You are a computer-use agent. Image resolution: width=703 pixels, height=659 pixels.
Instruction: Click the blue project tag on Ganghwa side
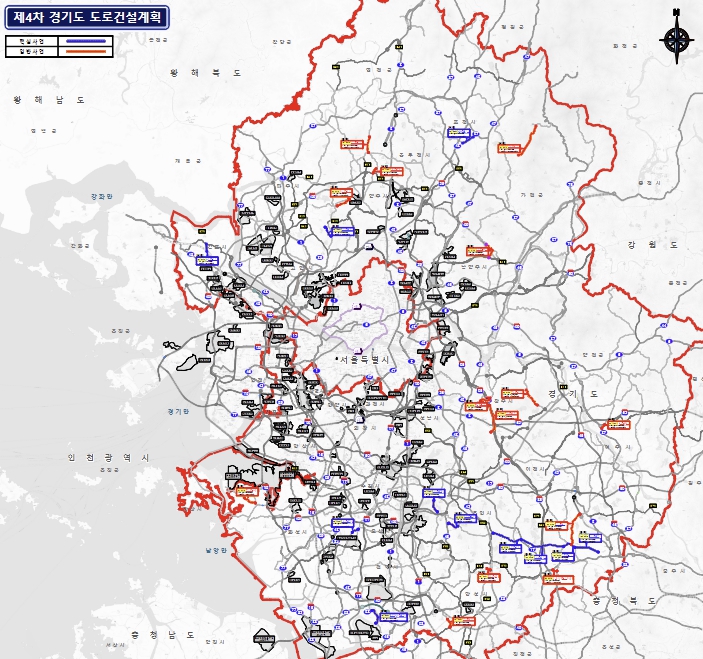(x=207, y=262)
